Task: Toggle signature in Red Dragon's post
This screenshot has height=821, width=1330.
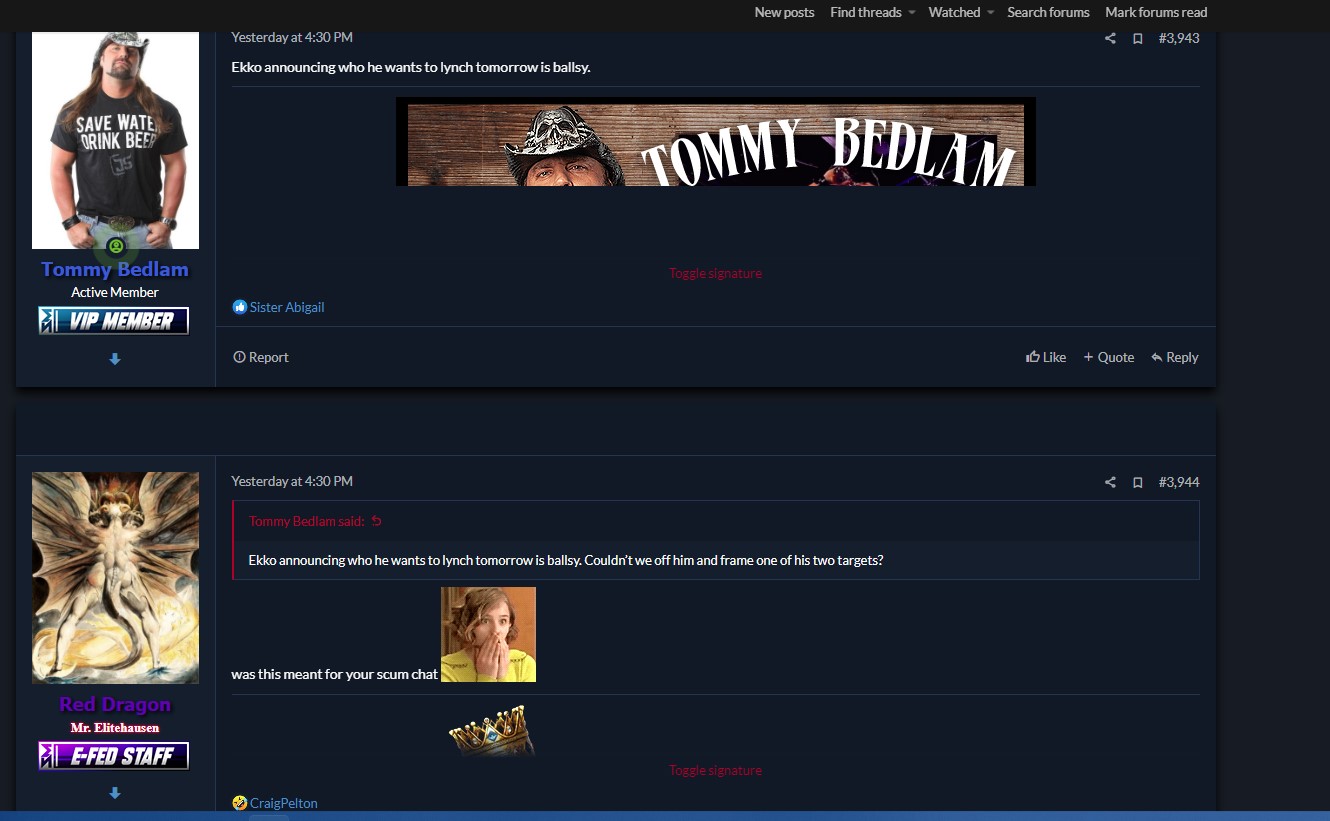Action: coord(715,770)
